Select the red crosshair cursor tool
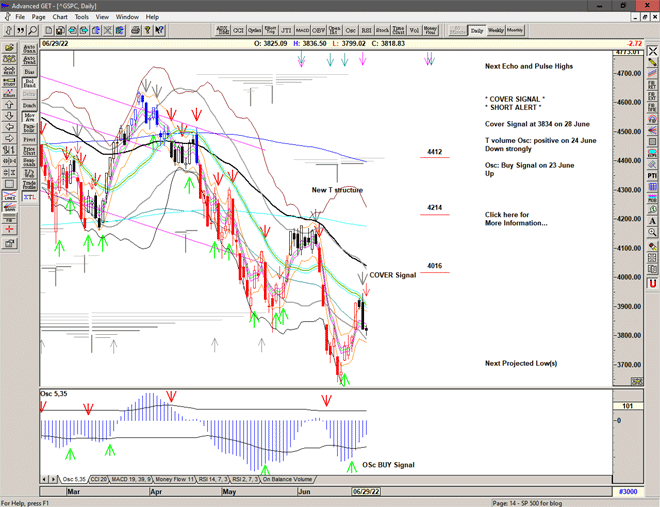 click(10, 228)
